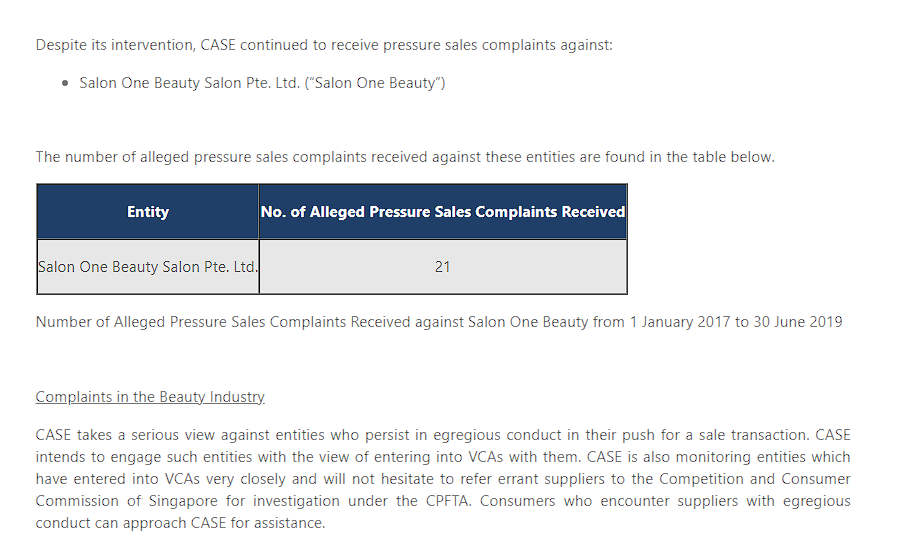Click 'Competition and Consumer' in the paragraph
Screen dimensions: 917x560
click(x=754, y=479)
